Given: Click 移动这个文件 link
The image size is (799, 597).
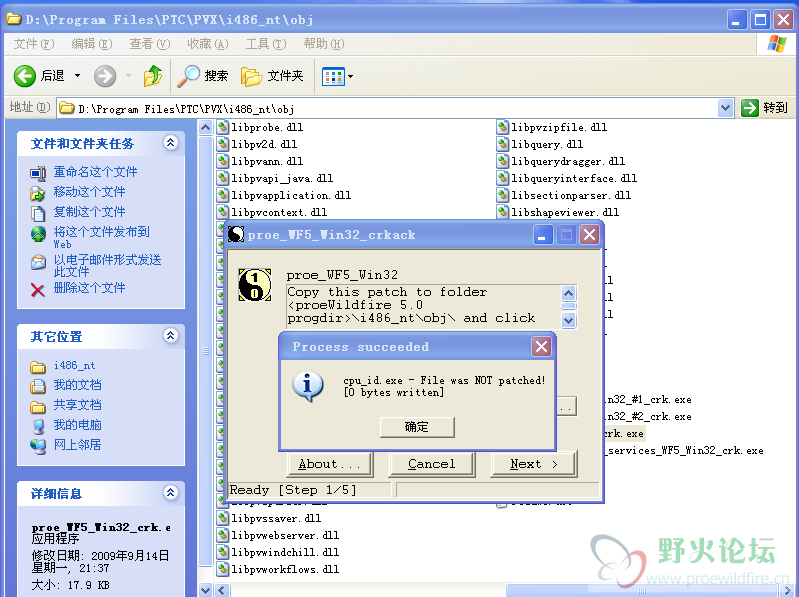Looking at the screenshot, I should click(x=89, y=192).
